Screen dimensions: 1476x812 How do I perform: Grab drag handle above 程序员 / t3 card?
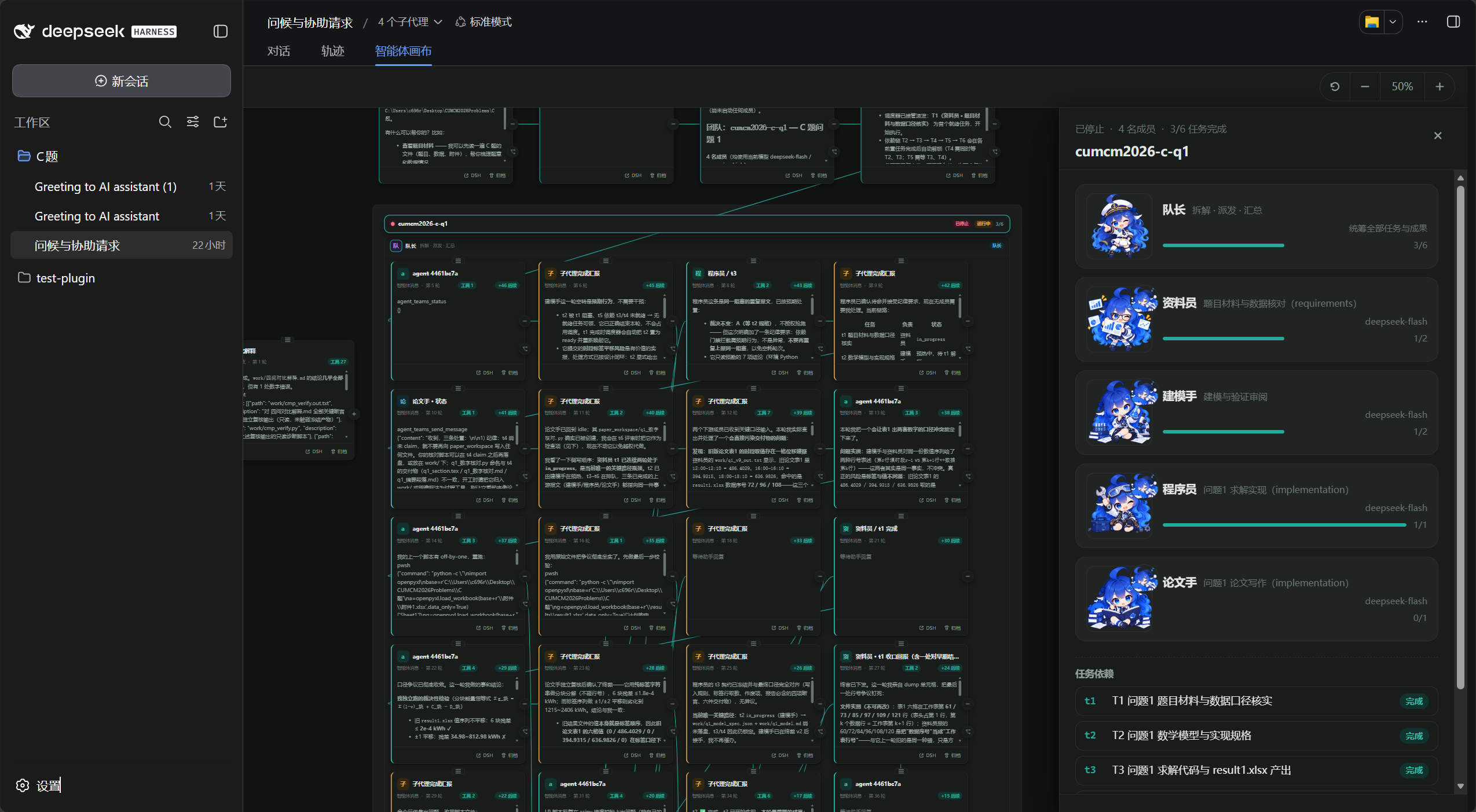(753, 261)
